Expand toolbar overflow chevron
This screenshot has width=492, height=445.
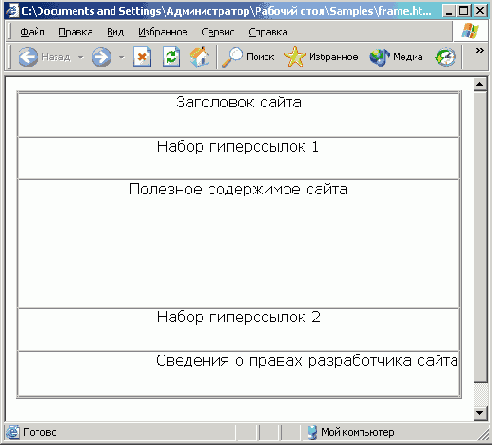(480, 51)
